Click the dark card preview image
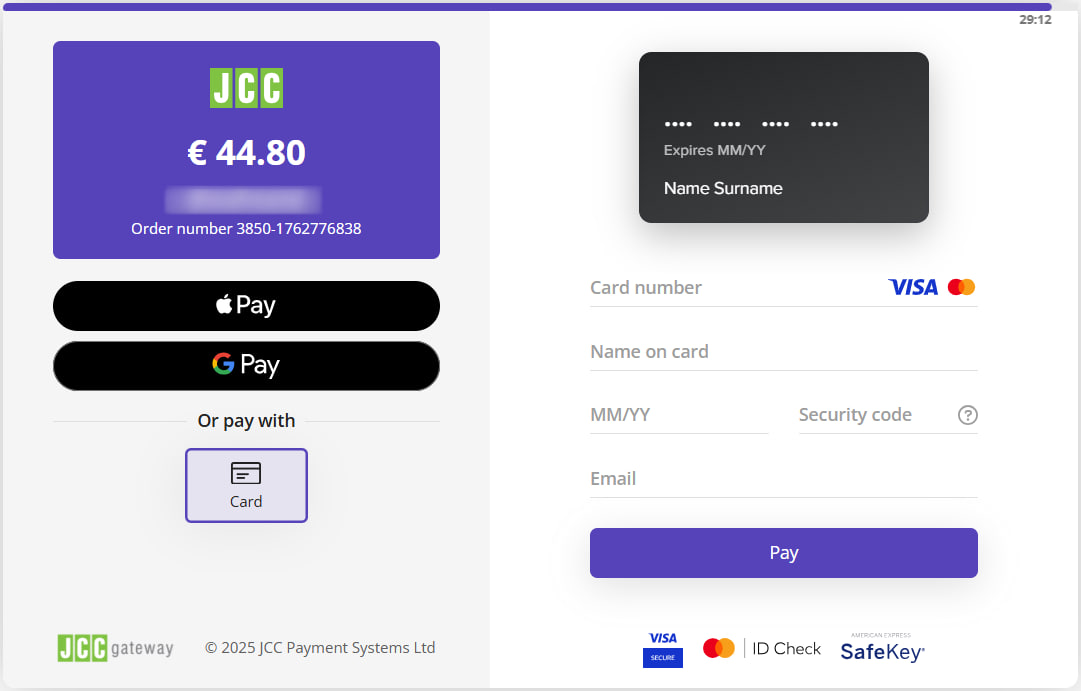This screenshot has height=691, width=1081. coord(783,137)
